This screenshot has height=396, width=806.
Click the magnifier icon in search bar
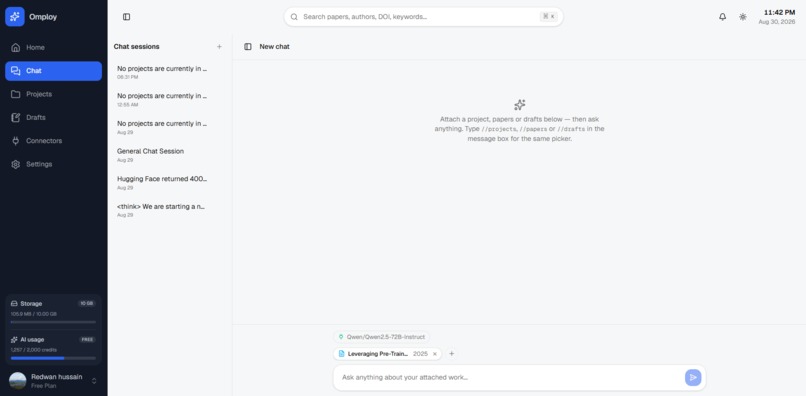point(294,17)
